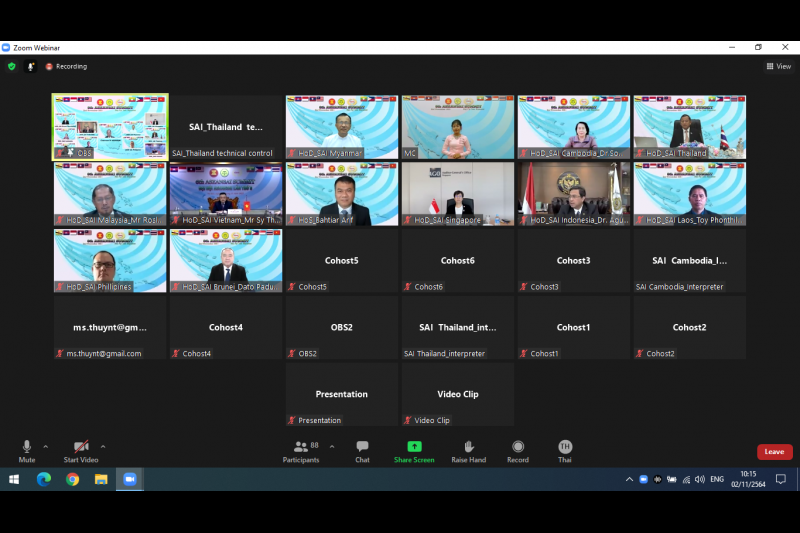
Task: Click the Recording status indicator
Action: tap(66, 66)
